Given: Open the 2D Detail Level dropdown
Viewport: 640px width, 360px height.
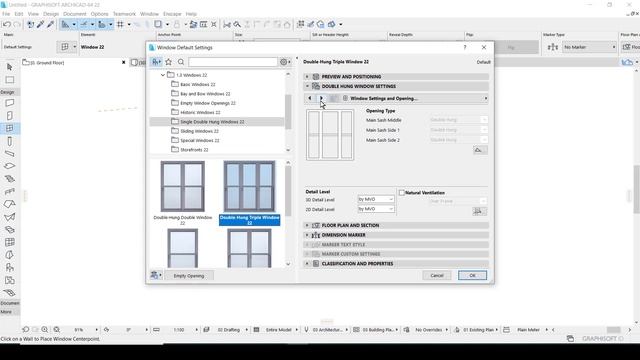Looking at the screenshot, I should (x=376, y=209).
